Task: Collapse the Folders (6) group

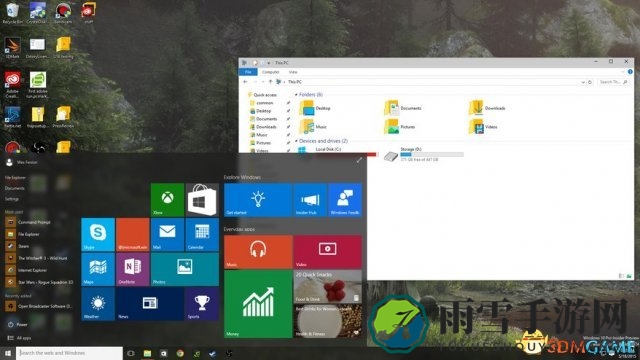Action: tap(296, 95)
